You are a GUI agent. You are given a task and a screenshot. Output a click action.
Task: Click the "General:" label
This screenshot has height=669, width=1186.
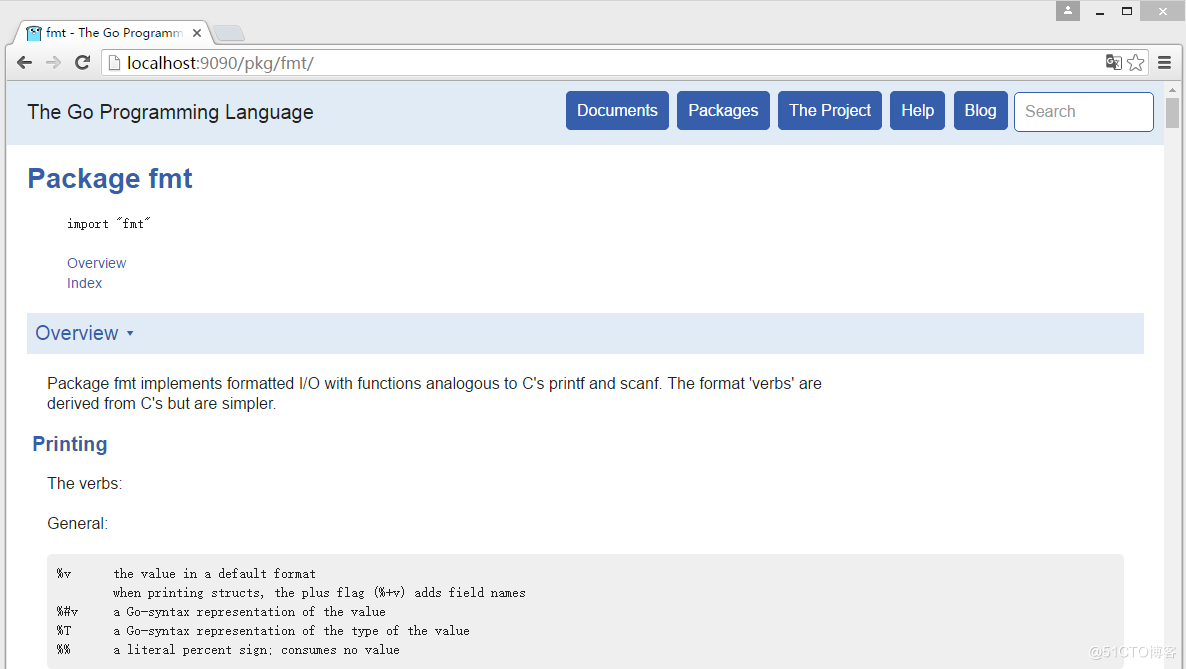77,524
